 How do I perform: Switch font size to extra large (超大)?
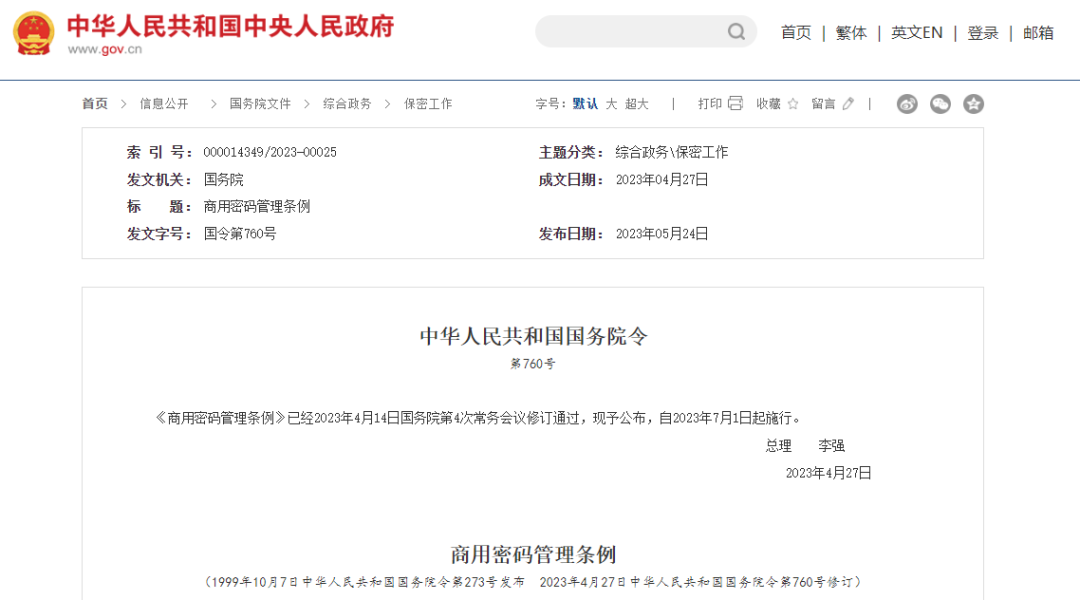637,104
